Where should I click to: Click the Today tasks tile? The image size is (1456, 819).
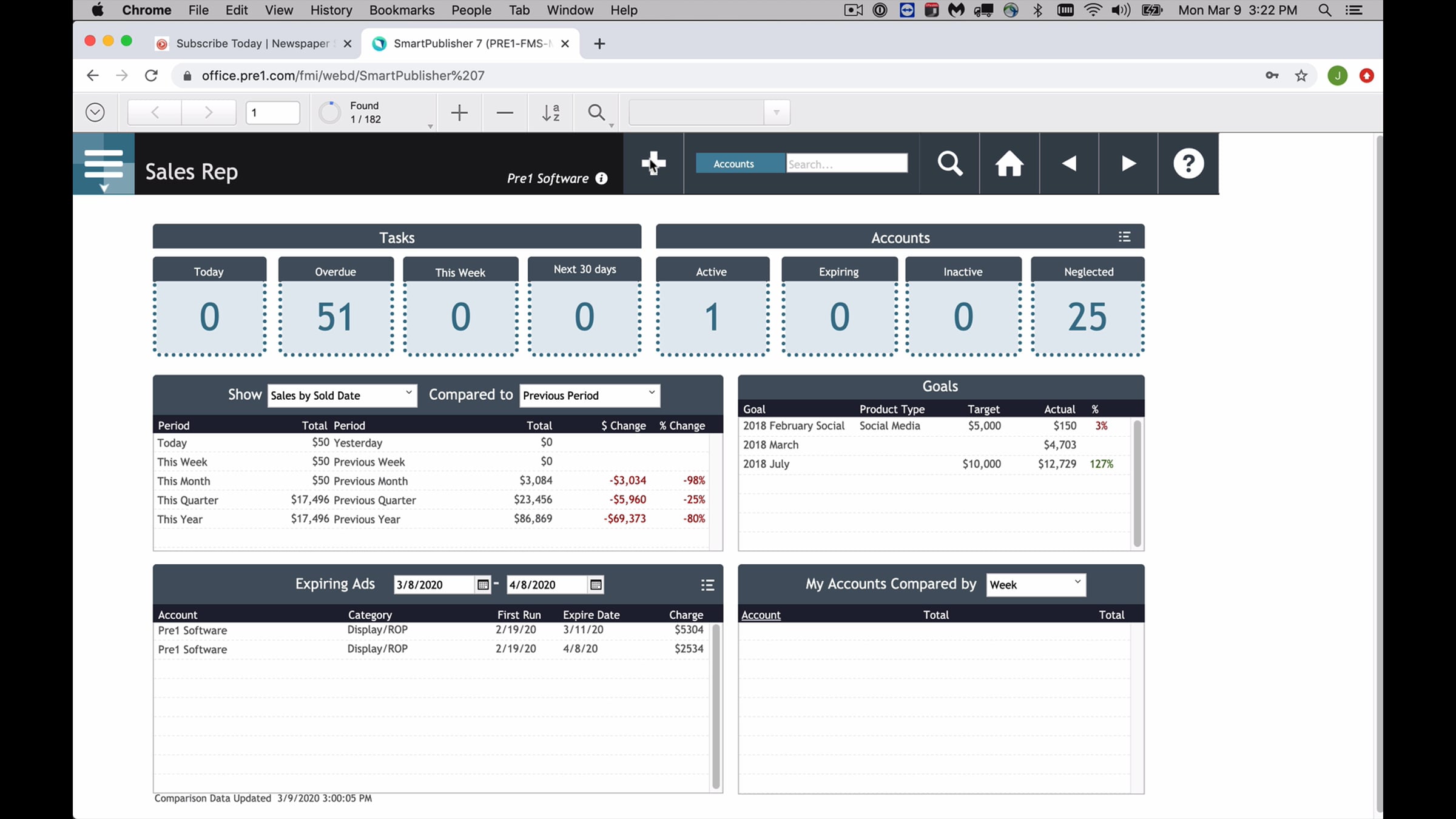coord(209,306)
